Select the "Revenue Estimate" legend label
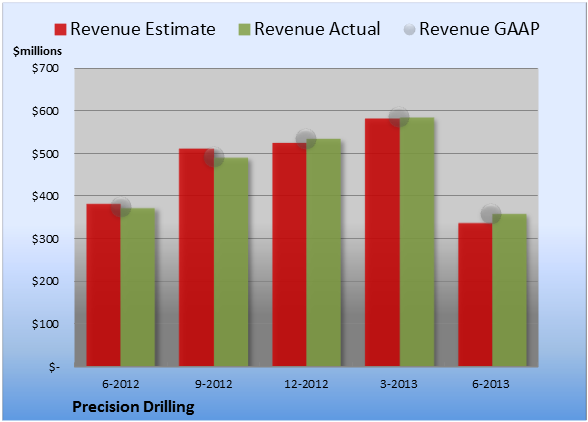 pos(143,29)
